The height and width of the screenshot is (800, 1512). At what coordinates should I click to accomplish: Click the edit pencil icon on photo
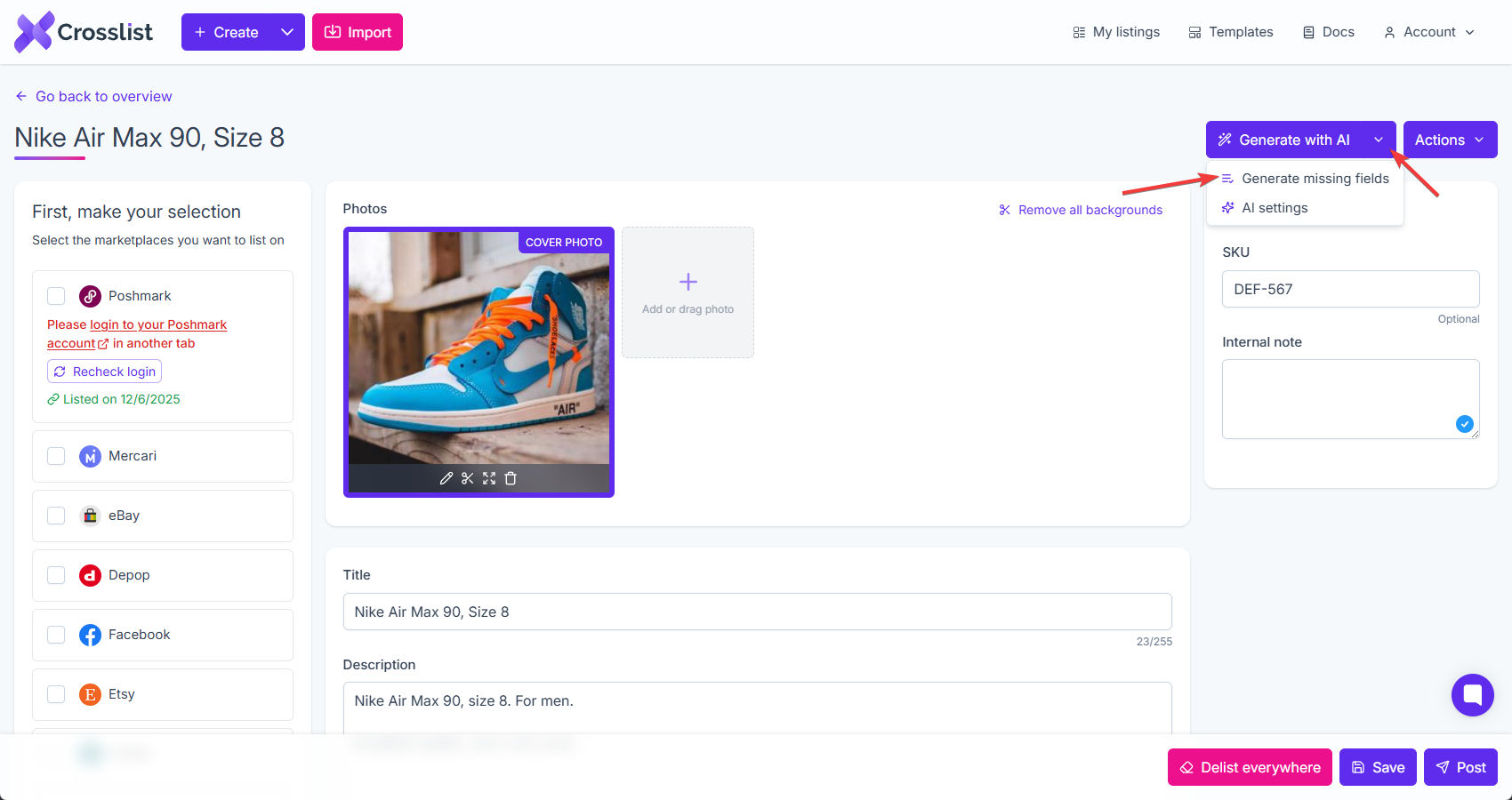pos(446,478)
